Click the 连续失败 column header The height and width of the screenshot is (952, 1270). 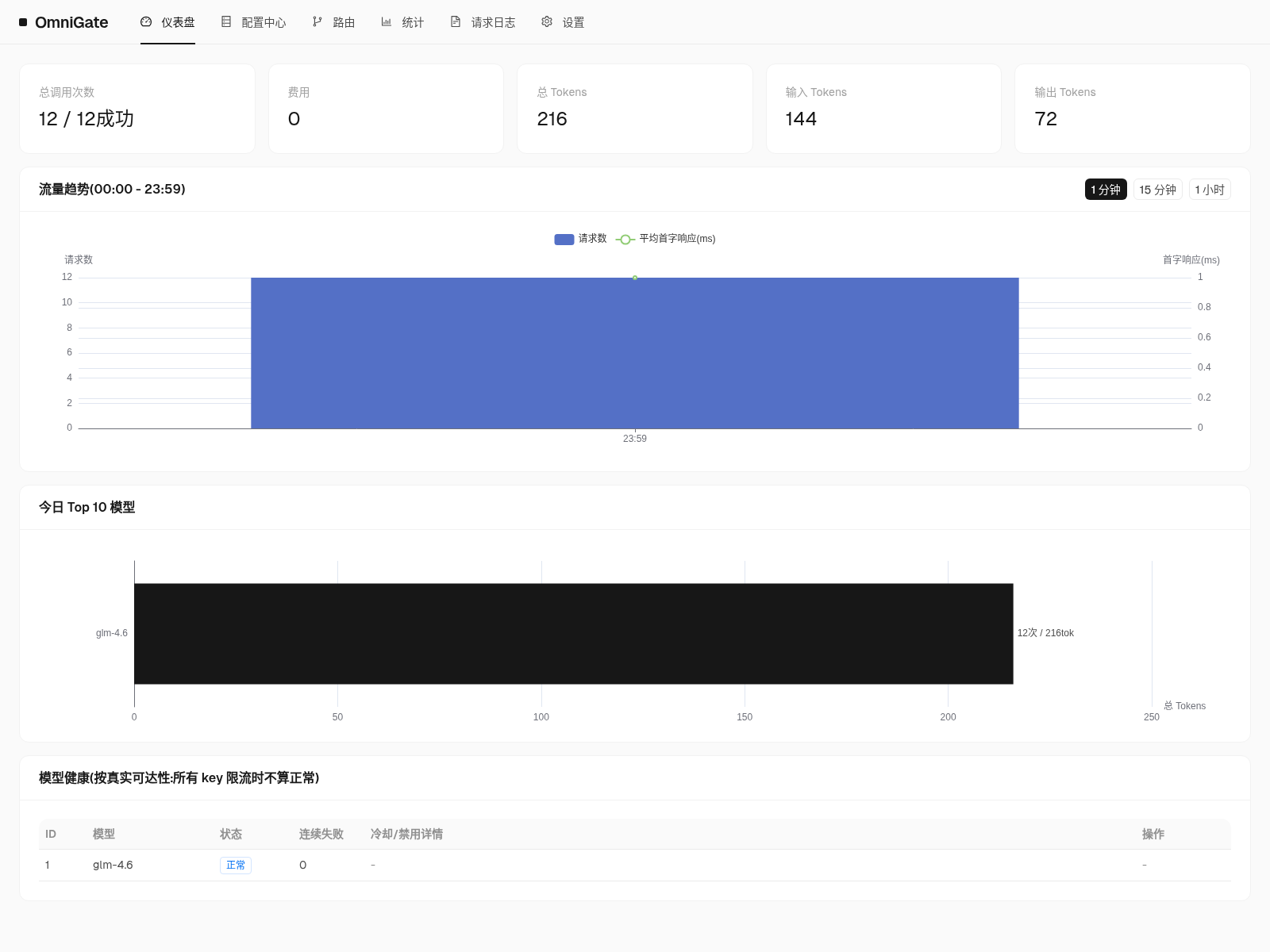pos(321,835)
